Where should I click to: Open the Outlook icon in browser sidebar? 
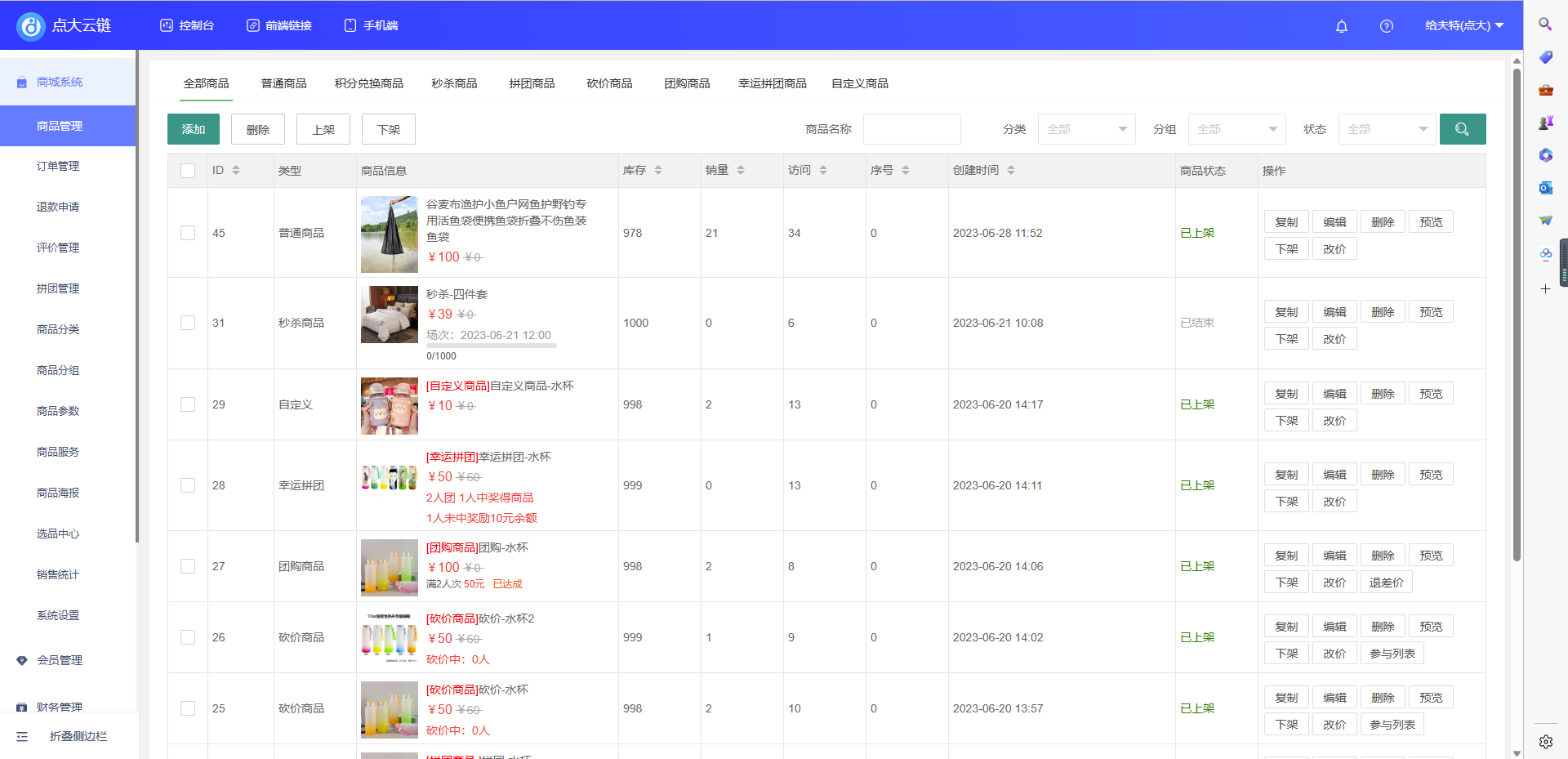coord(1545,188)
